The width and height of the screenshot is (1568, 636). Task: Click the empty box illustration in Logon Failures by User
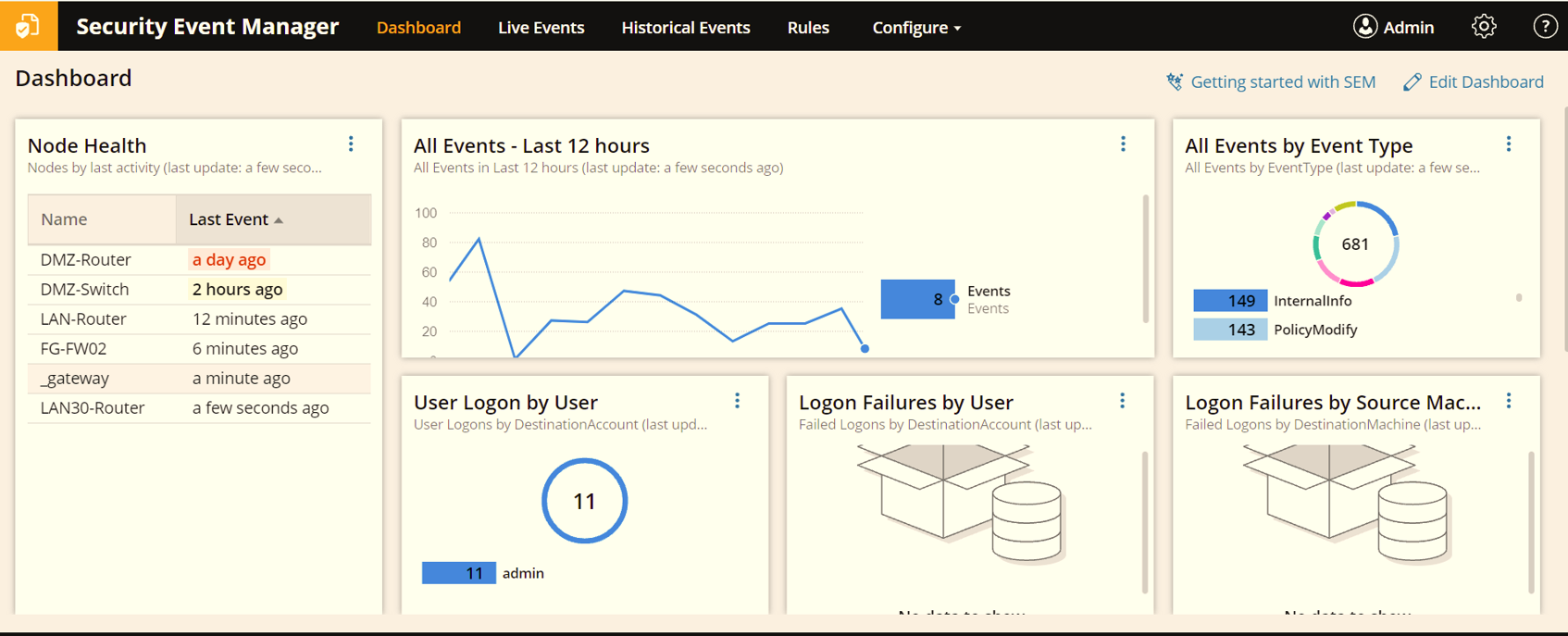pos(961,503)
